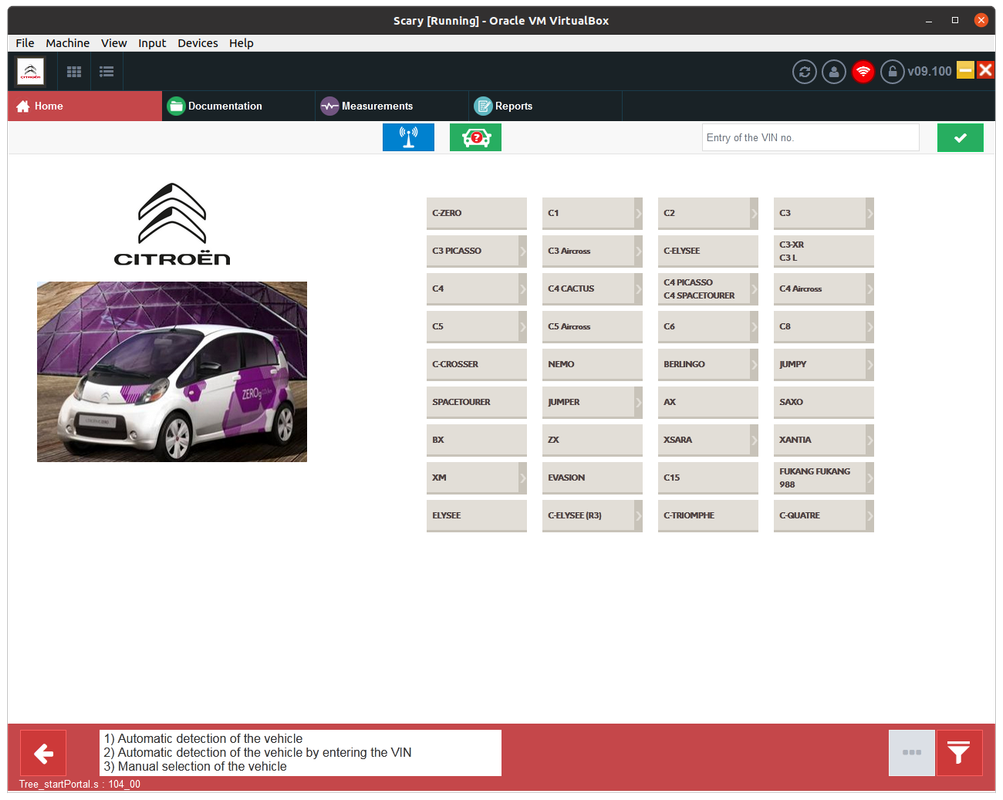Select the C5 Aircross vehicle button
The image size is (1003, 800).
pos(592,326)
